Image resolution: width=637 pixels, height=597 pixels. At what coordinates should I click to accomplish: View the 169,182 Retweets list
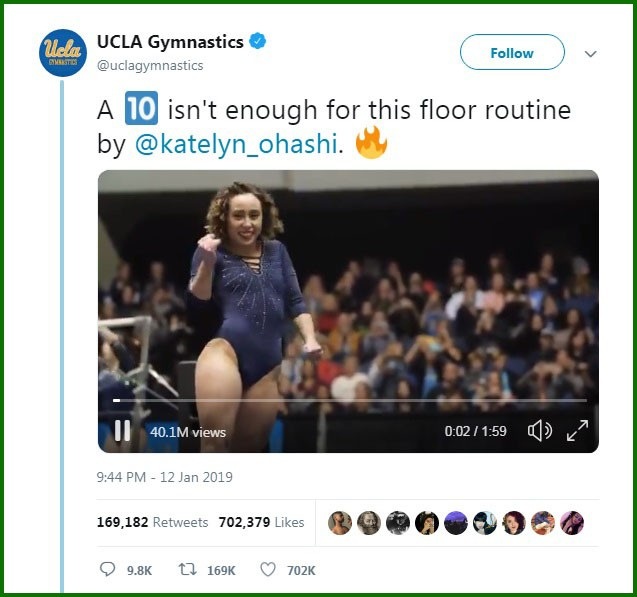[x=152, y=522]
